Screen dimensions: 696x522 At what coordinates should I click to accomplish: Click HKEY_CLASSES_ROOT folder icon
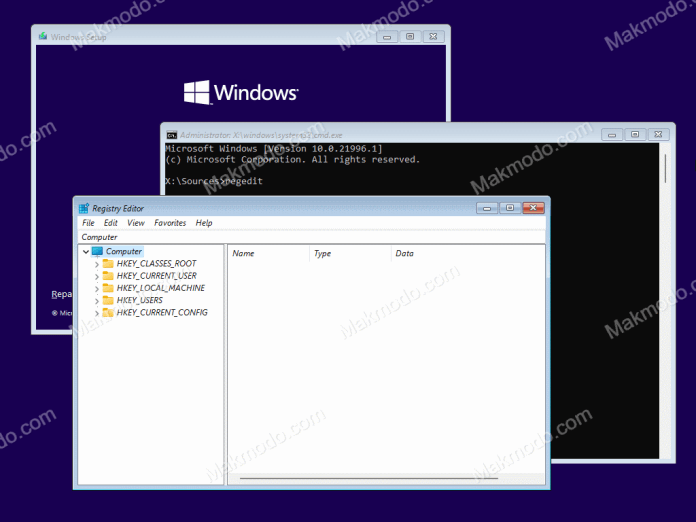coord(108,264)
